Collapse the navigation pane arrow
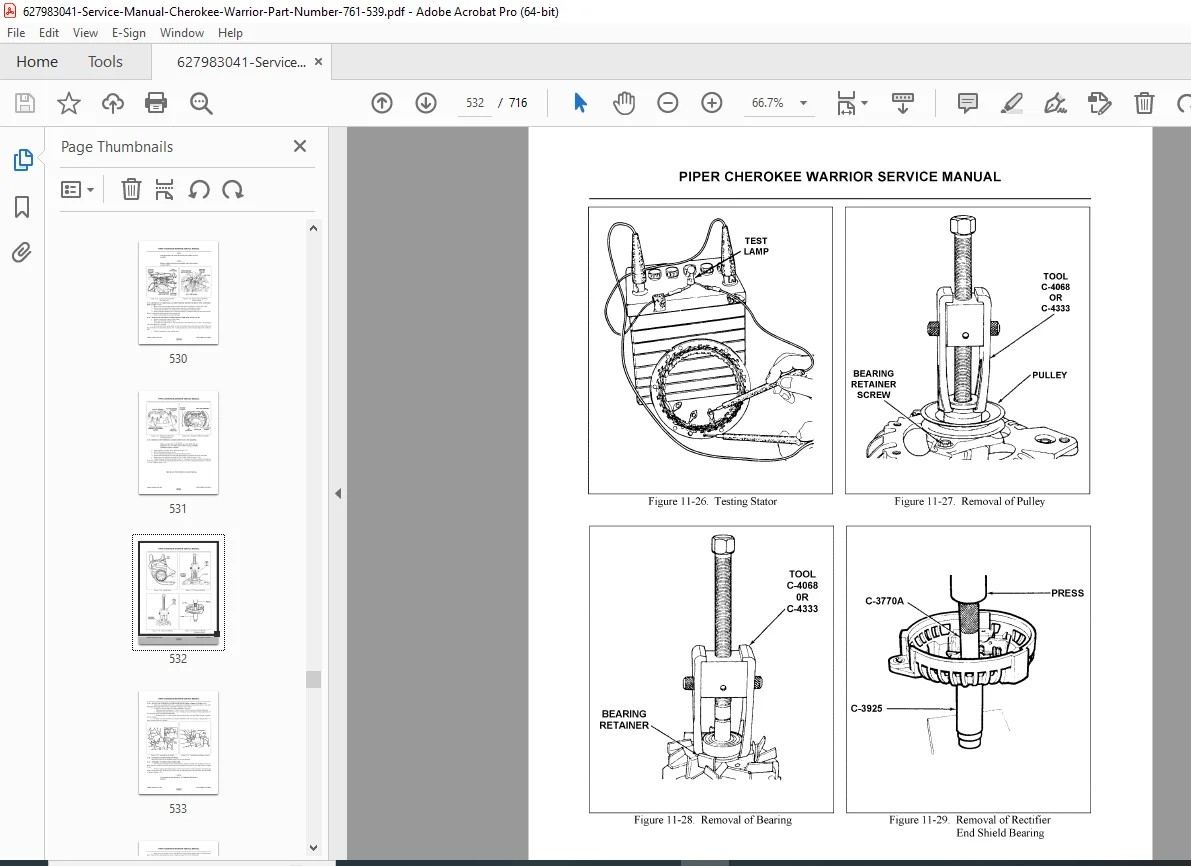 pos(338,494)
